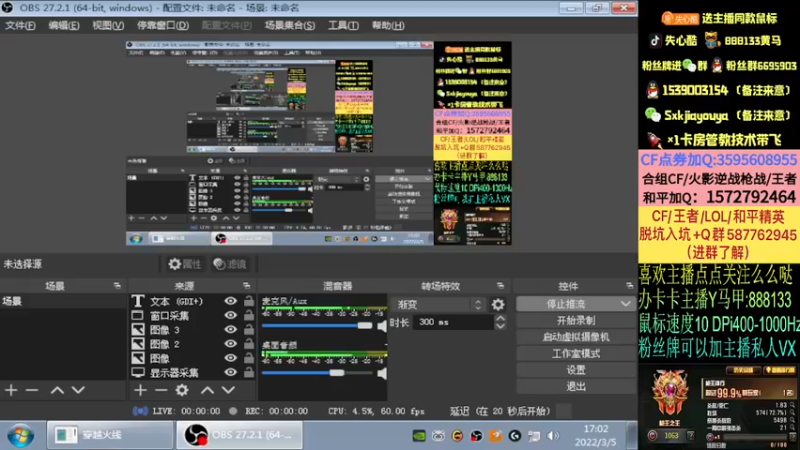The image size is (800, 450).
Task: Hide the 窗口采集 source eye
Action: [231, 315]
